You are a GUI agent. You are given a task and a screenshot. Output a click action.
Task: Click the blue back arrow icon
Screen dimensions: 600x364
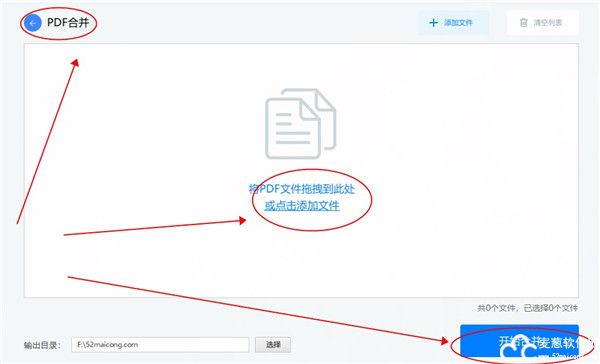tap(33, 23)
